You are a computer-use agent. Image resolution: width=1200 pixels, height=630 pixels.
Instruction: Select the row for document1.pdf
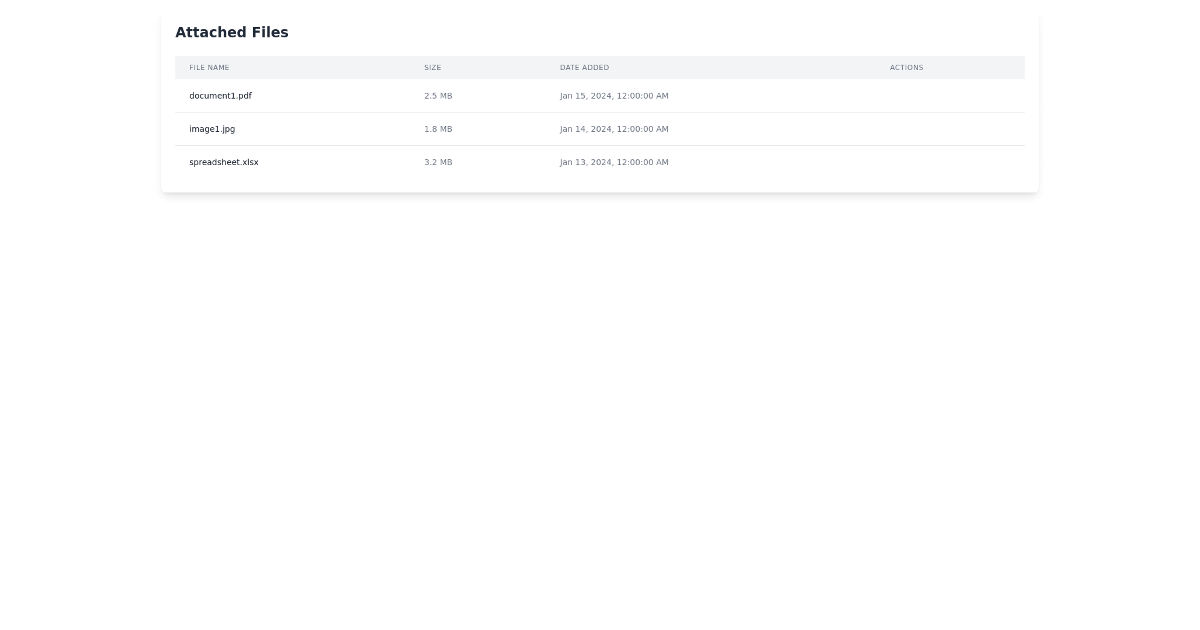600,96
